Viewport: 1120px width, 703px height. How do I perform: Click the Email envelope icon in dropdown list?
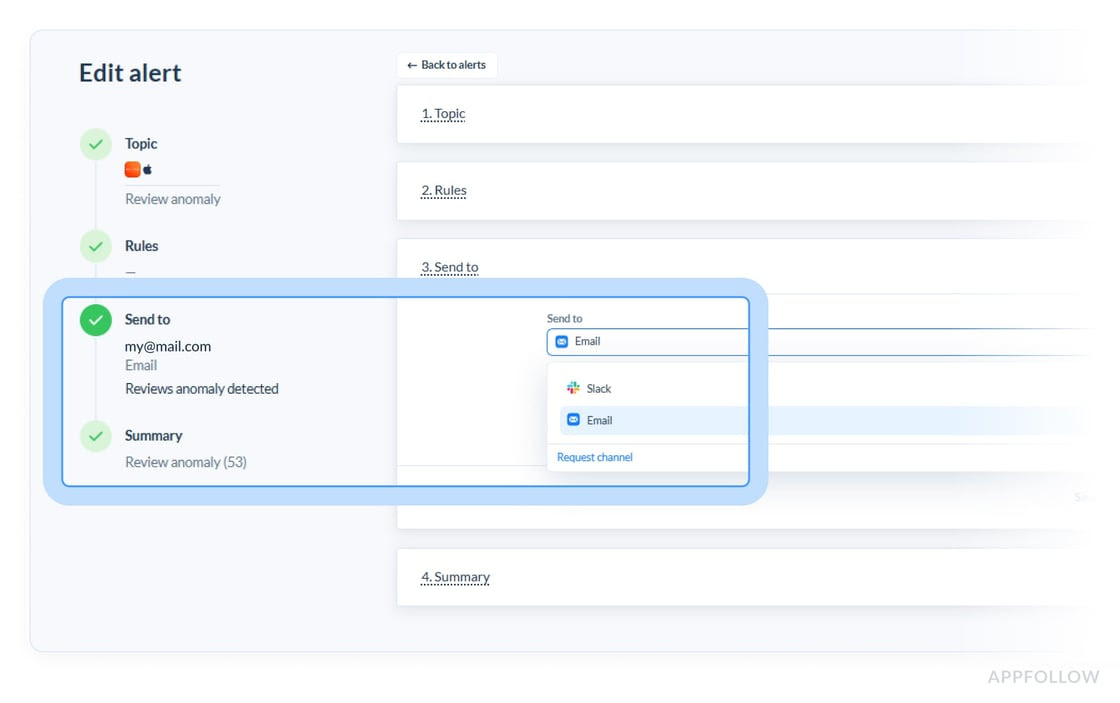coord(573,420)
